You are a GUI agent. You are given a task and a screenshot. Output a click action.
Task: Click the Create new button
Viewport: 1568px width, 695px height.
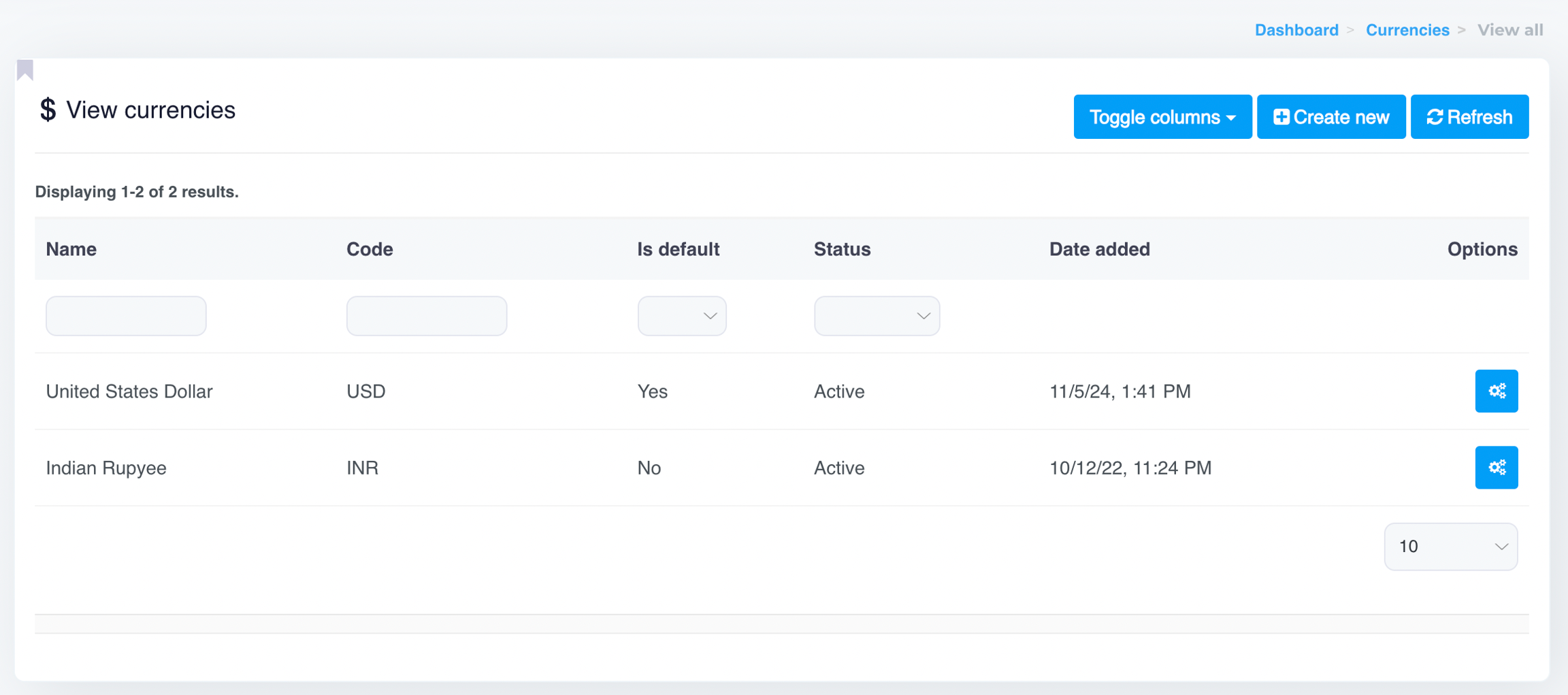click(x=1330, y=117)
